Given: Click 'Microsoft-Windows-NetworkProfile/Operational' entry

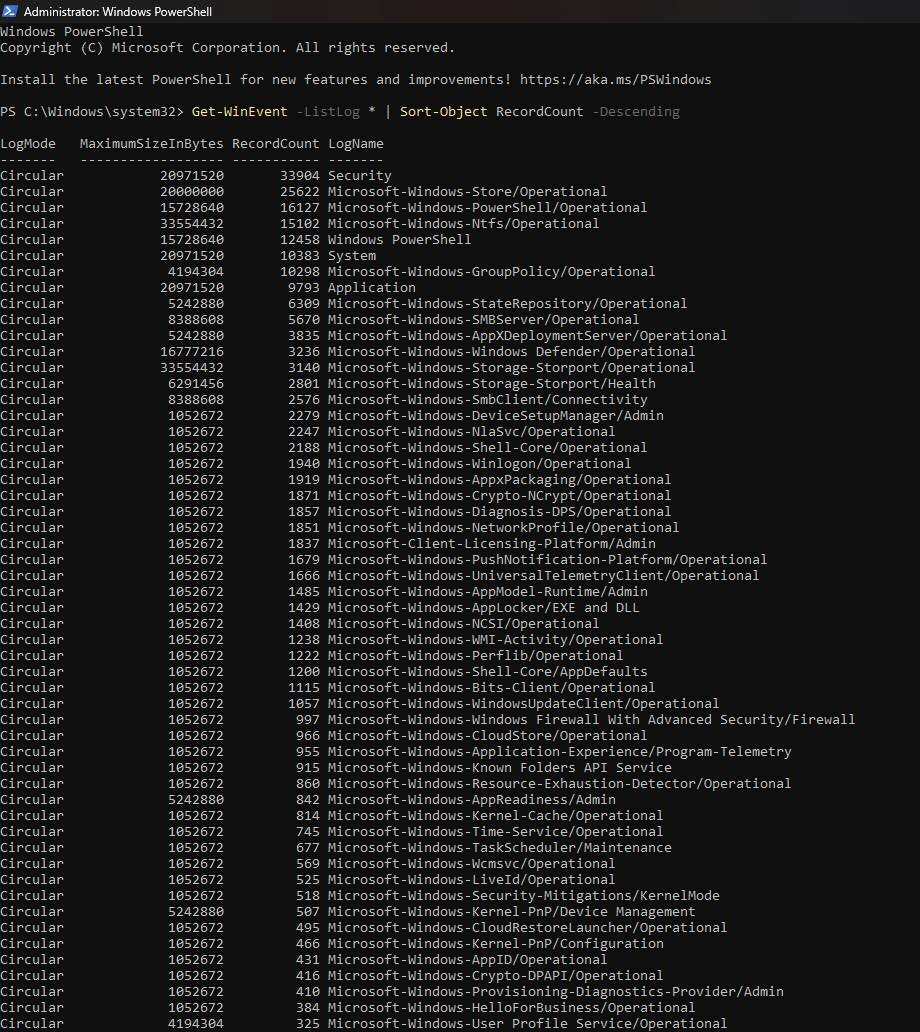Looking at the screenshot, I should coord(503,528).
